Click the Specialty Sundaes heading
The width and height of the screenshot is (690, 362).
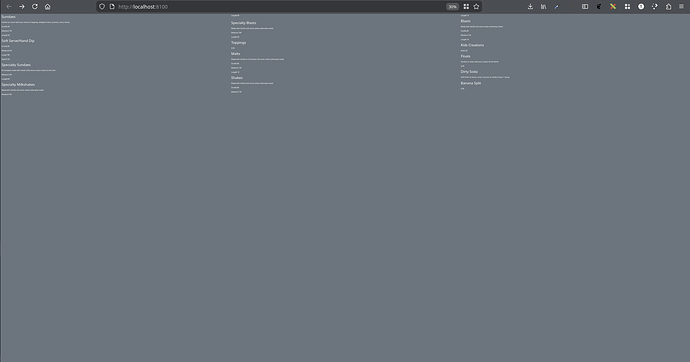(16, 65)
